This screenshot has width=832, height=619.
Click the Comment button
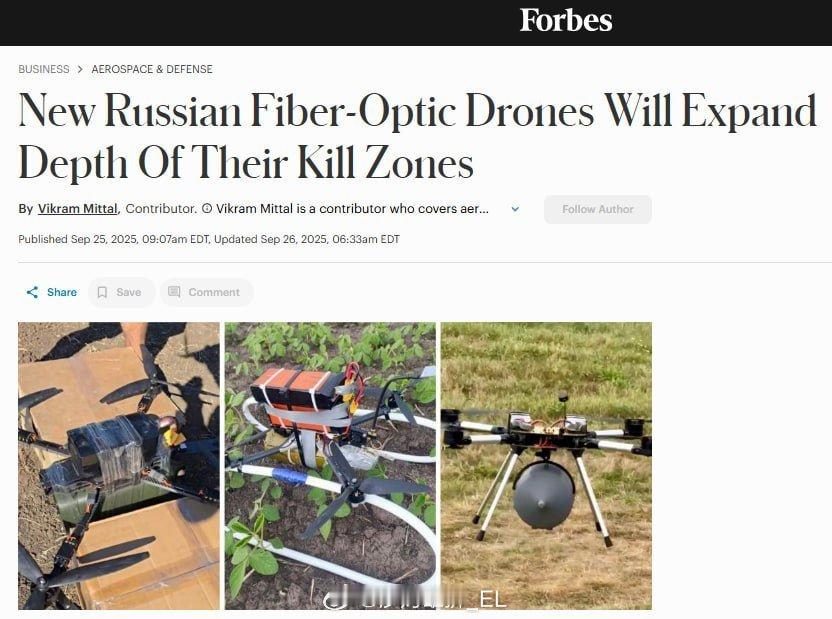point(207,292)
